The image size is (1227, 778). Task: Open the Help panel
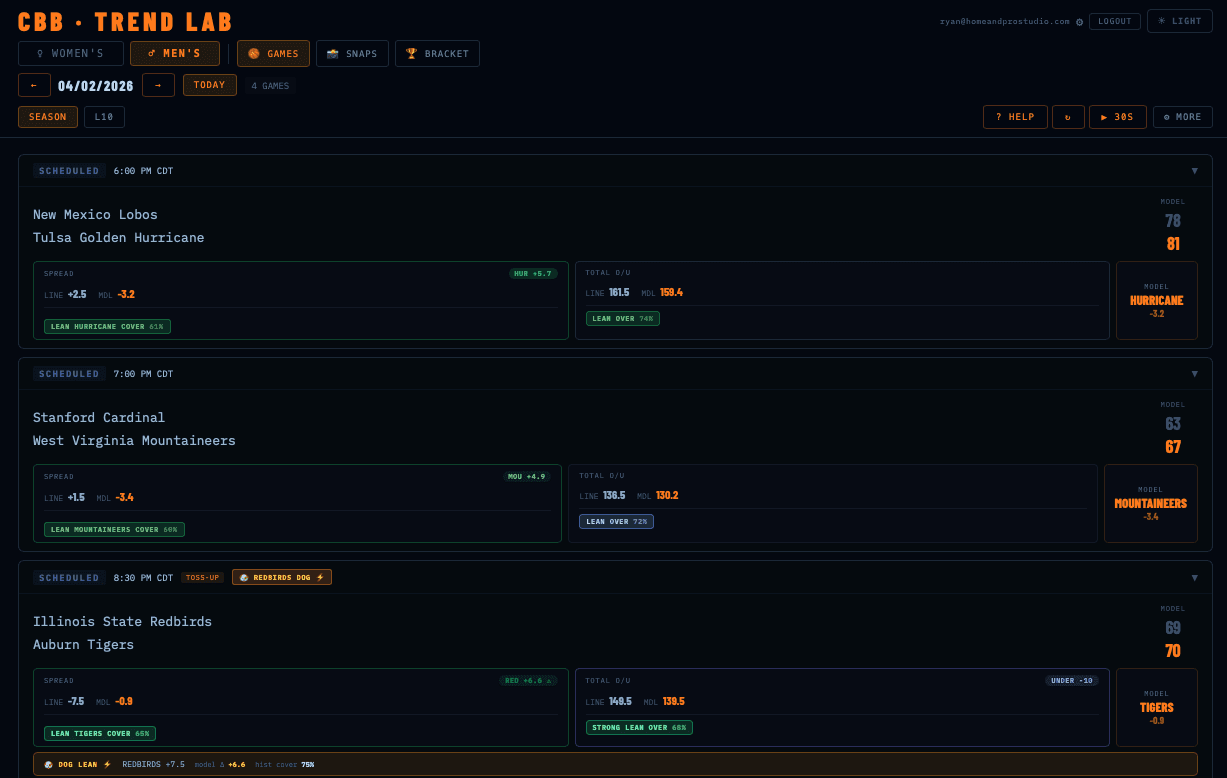pyautogui.click(x=1015, y=117)
